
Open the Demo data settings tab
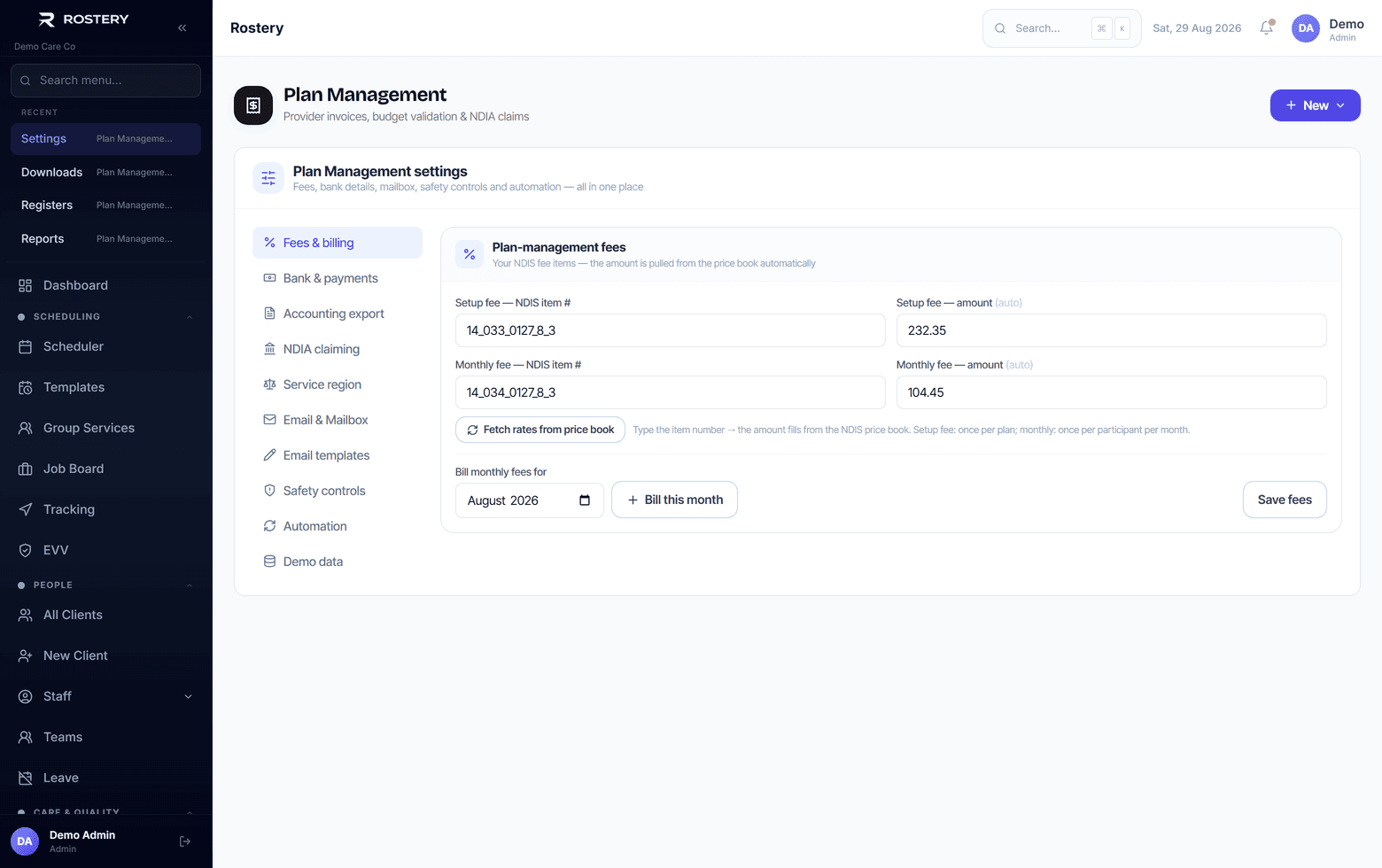[338, 562]
